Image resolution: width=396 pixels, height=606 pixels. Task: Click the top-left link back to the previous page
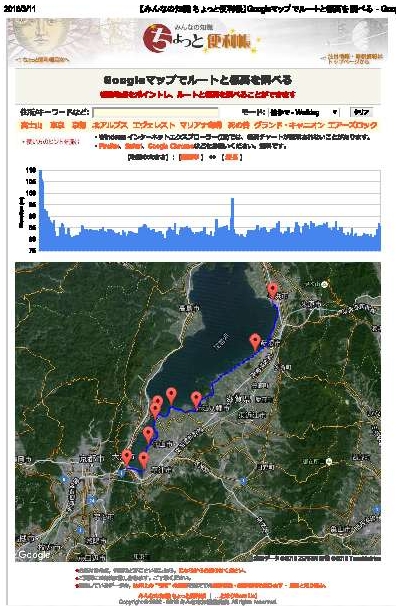click(43, 60)
